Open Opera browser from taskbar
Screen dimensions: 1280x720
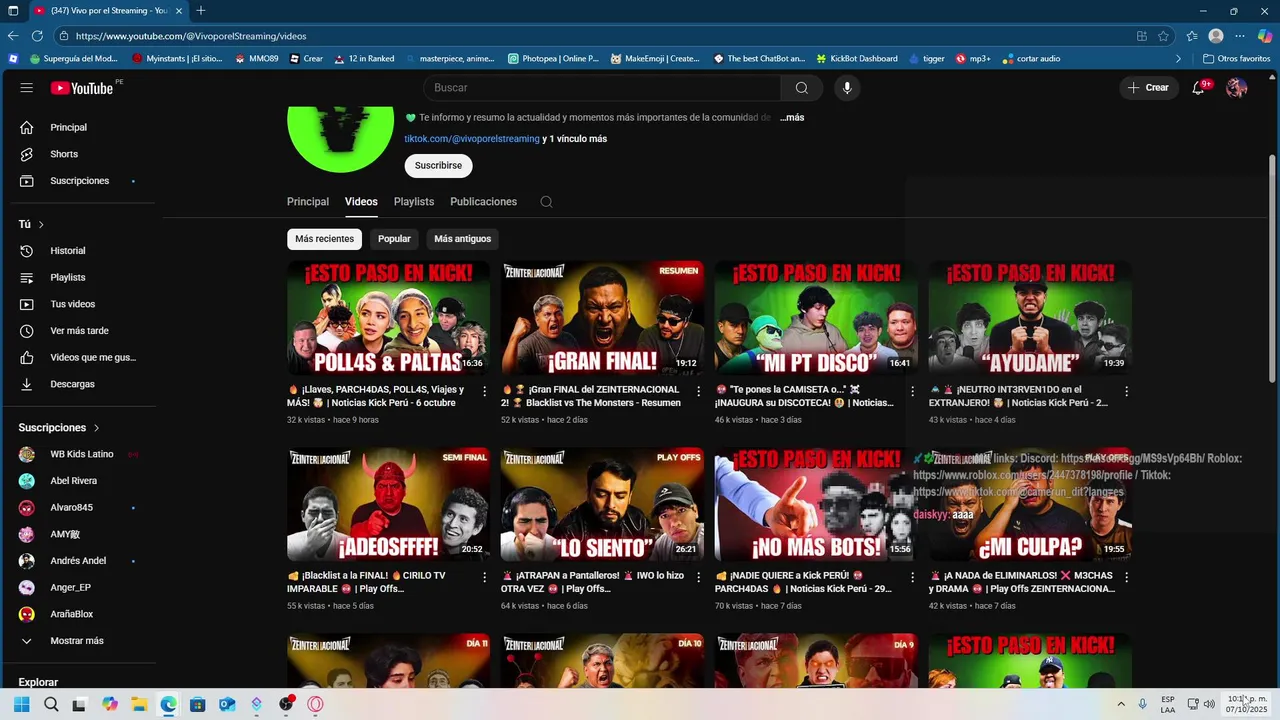316,704
